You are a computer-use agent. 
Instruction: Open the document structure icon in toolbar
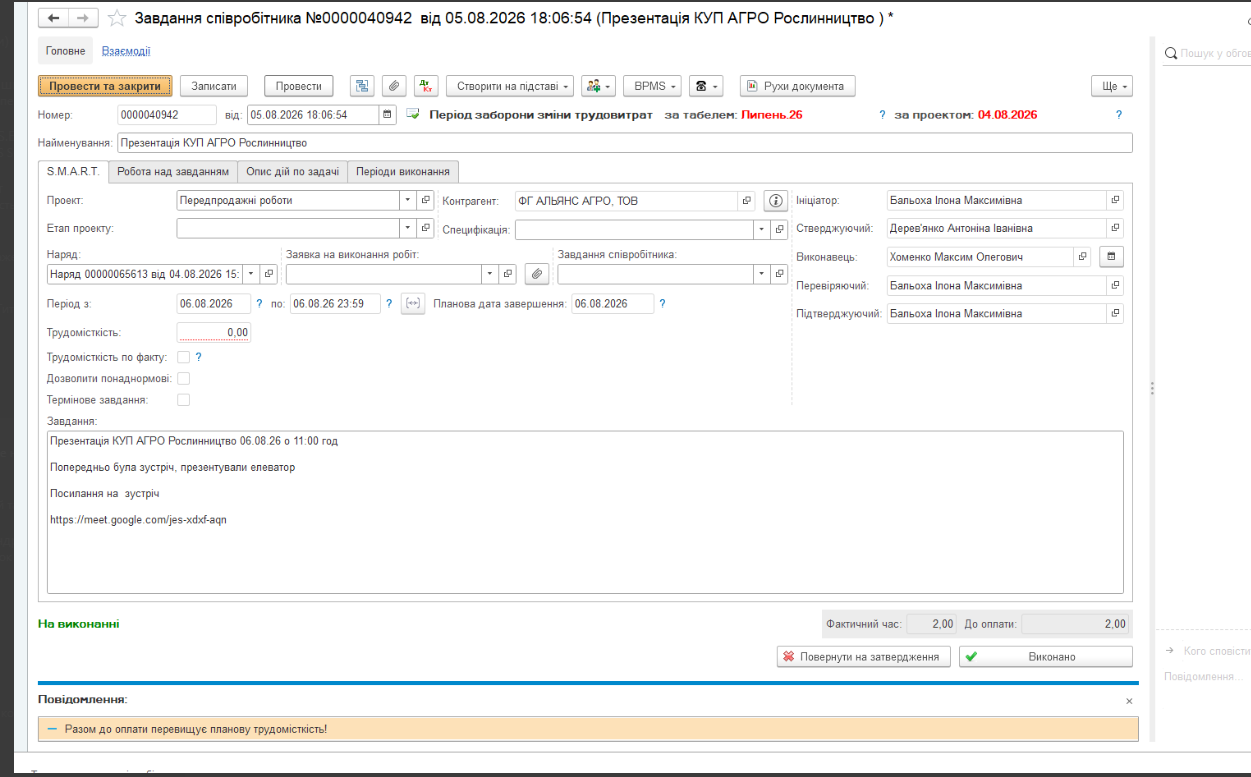pyautogui.click(x=361, y=86)
